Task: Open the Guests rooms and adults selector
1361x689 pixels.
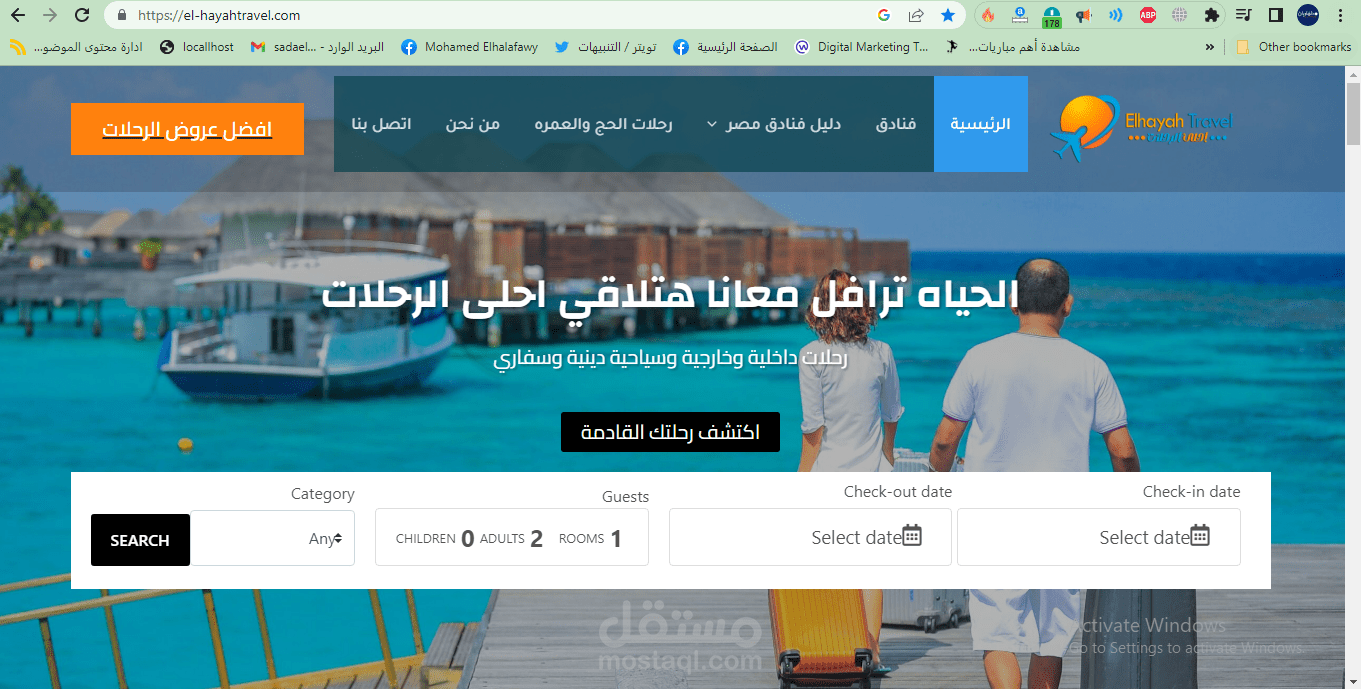Action: (x=512, y=538)
